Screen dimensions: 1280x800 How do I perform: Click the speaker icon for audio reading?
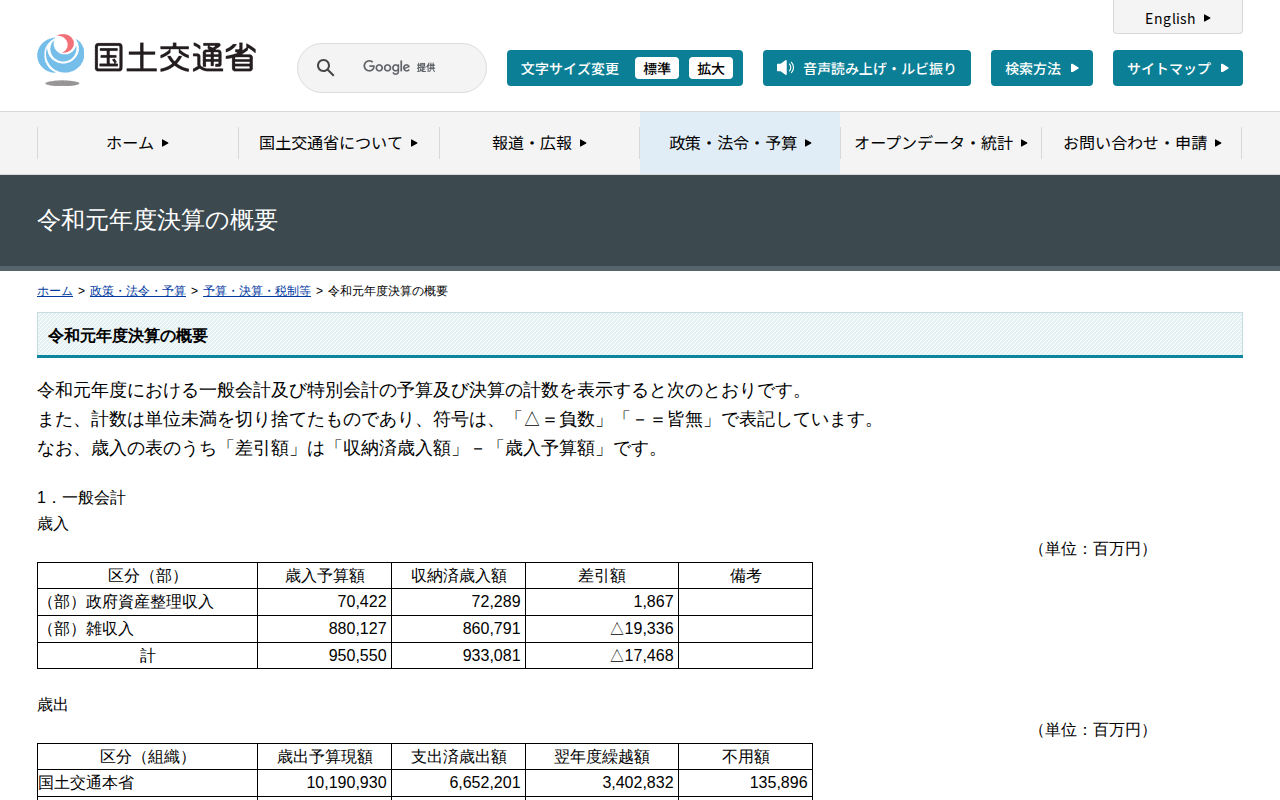tap(785, 68)
